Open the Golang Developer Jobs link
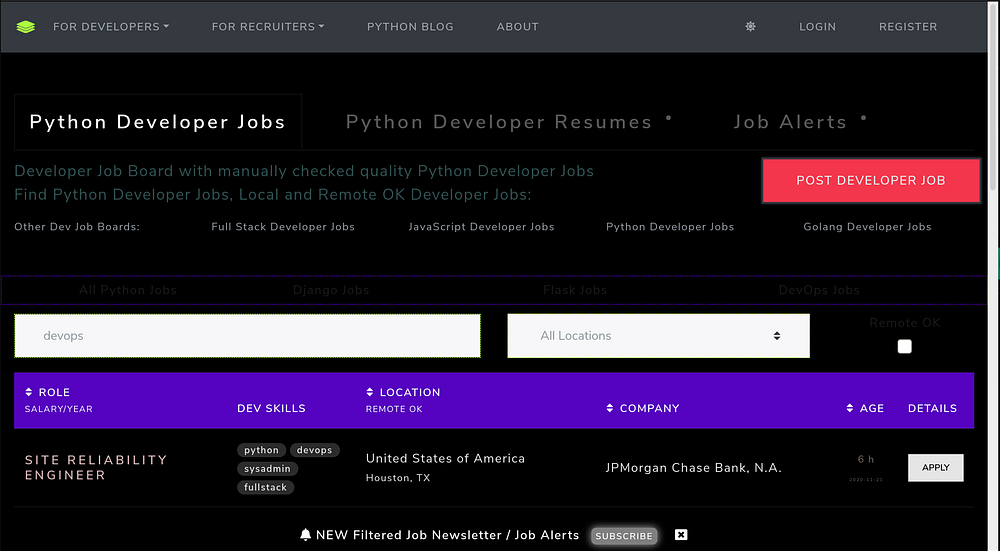1000x551 pixels. [x=867, y=227]
